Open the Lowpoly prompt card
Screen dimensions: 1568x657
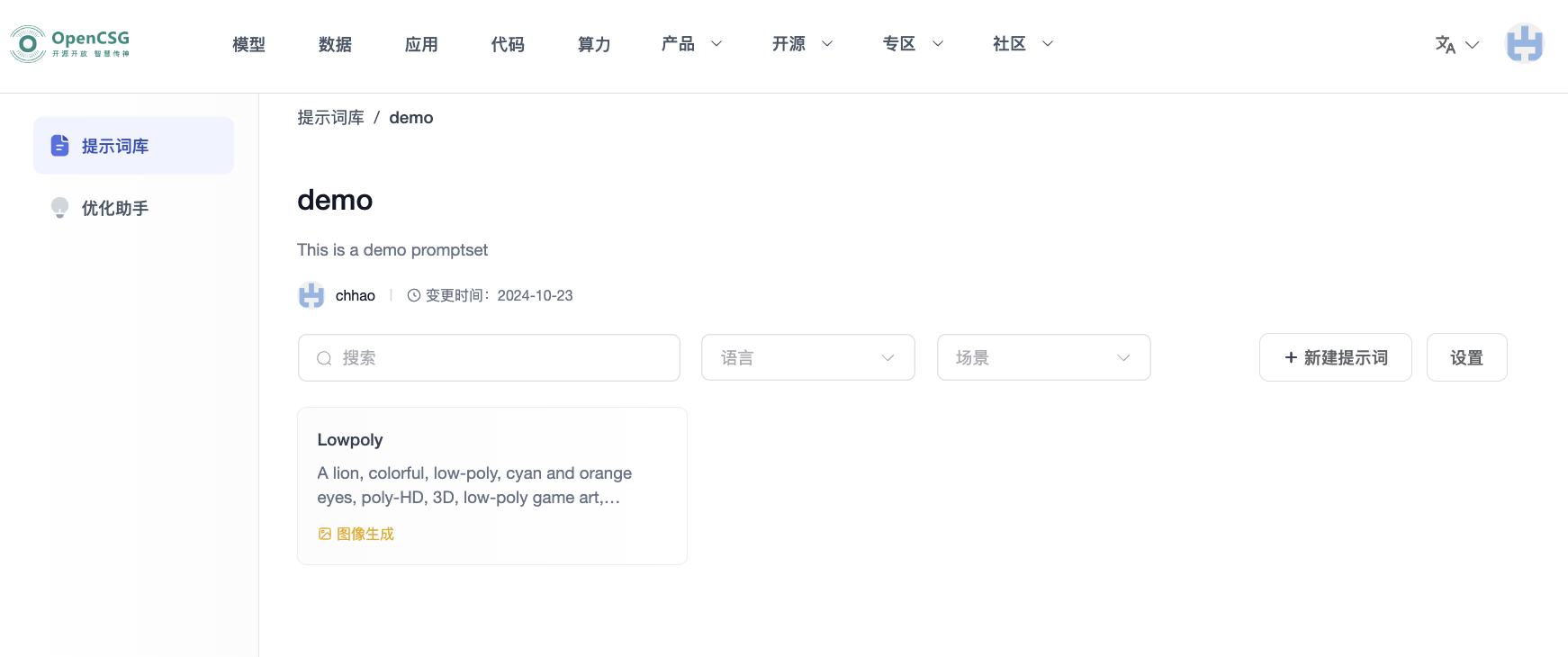(x=491, y=485)
